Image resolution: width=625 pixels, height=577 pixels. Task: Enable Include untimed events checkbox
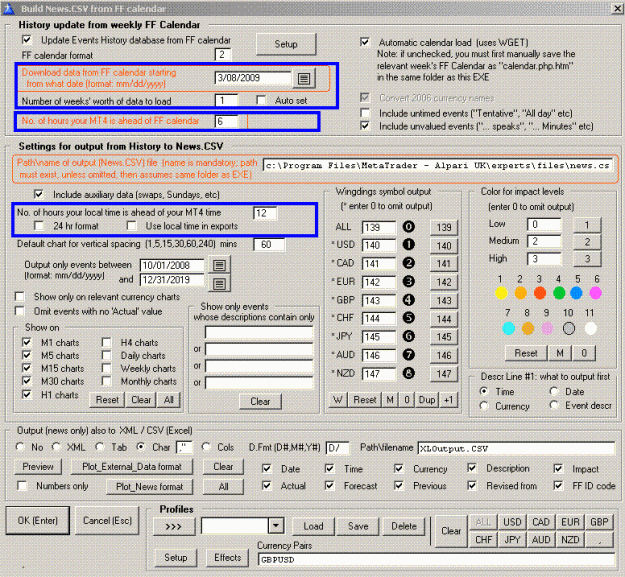coord(364,113)
